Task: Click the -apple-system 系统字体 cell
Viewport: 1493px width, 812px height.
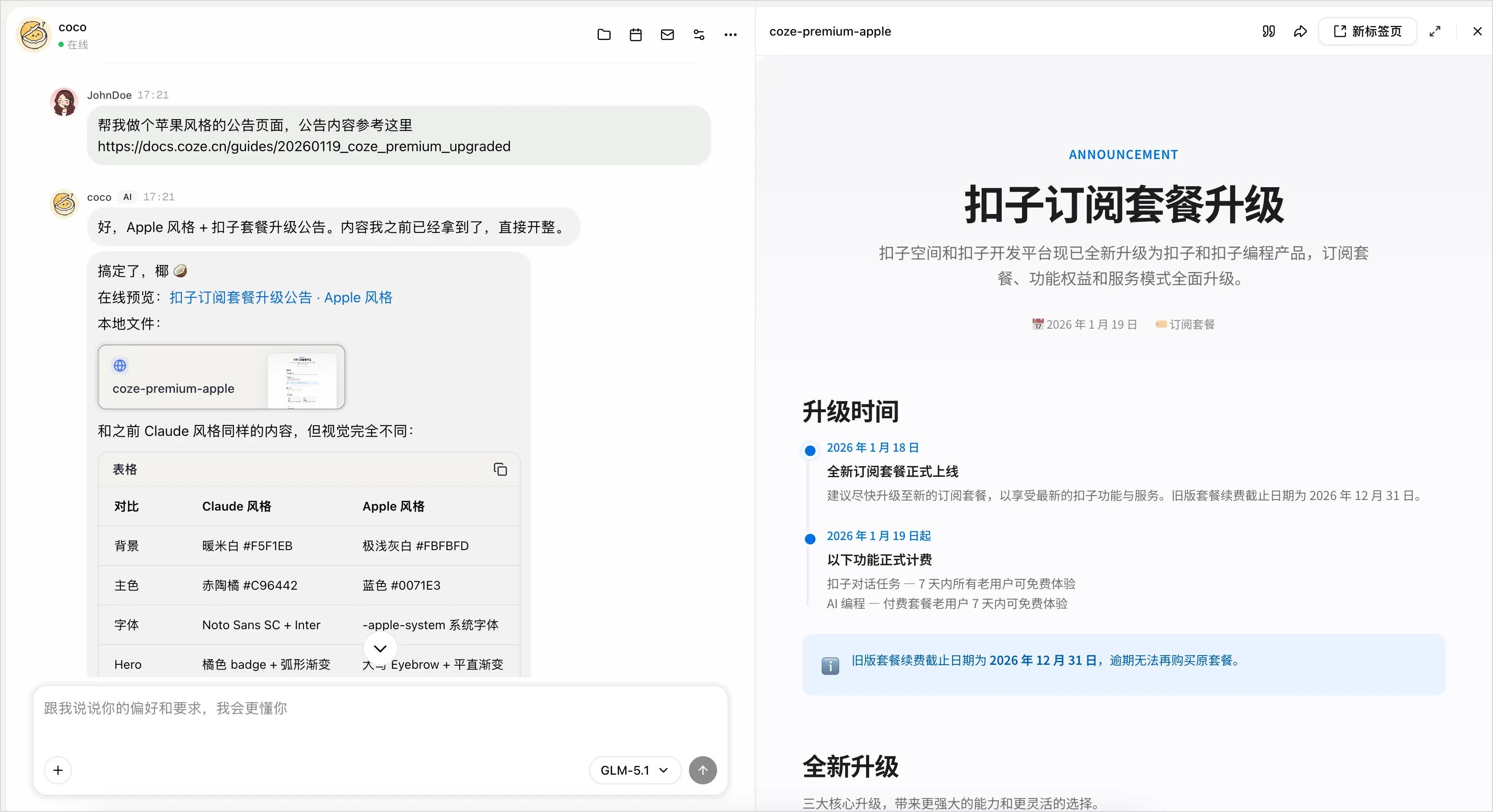Action: [x=431, y=624]
